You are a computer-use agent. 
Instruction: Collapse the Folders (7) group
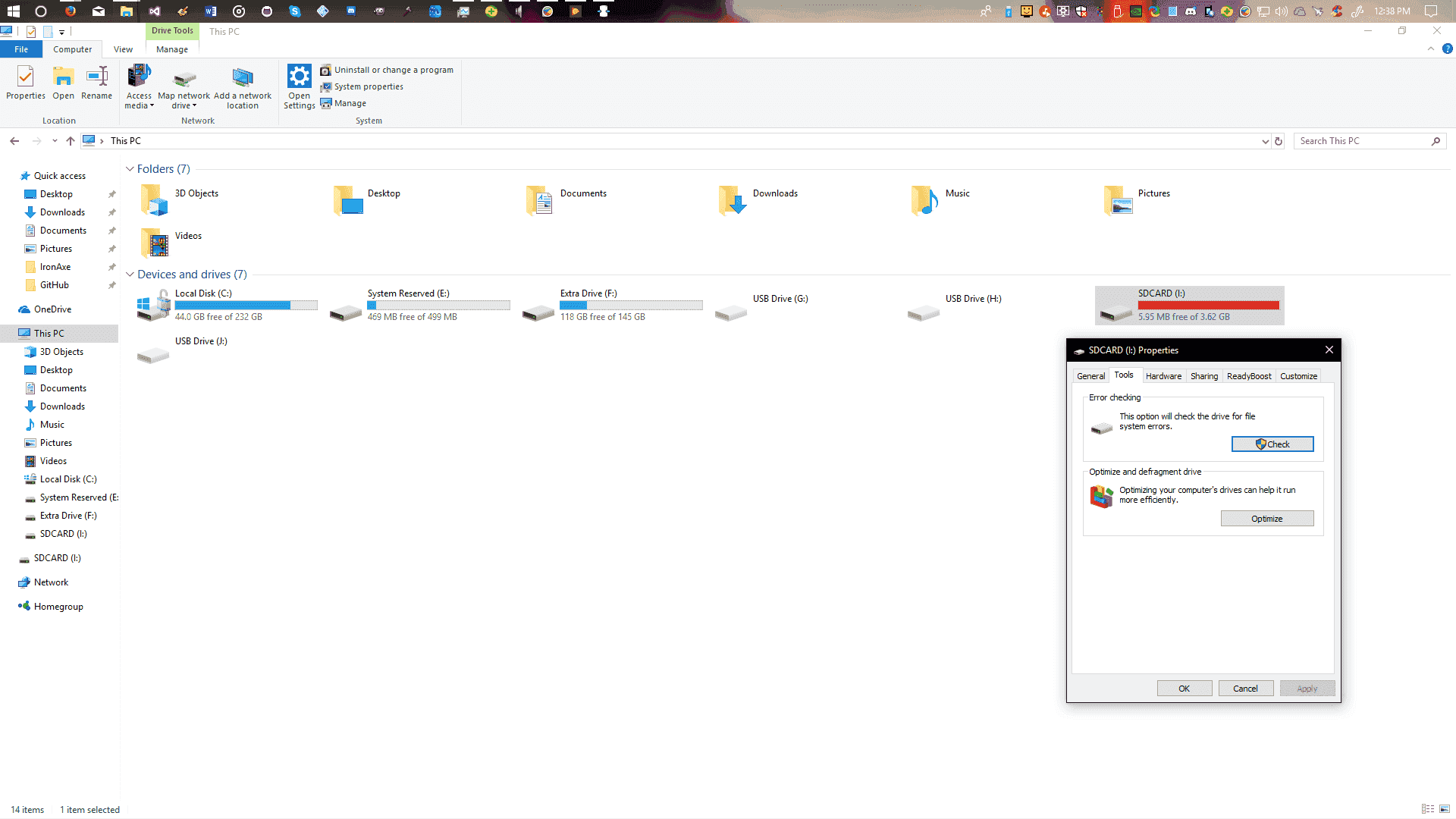(x=130, y=169)
